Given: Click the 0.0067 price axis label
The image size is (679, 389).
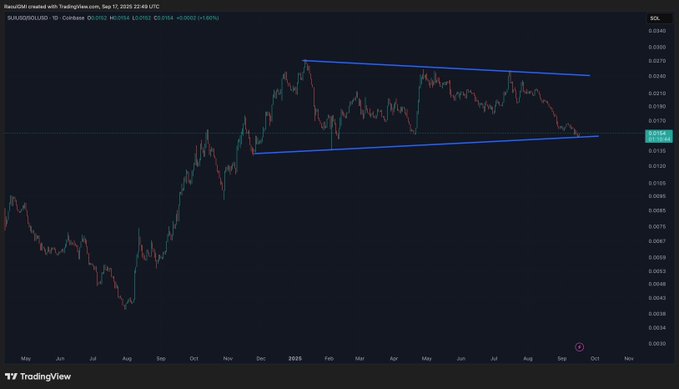Looking at the screenshot, I should pos(656,241).
